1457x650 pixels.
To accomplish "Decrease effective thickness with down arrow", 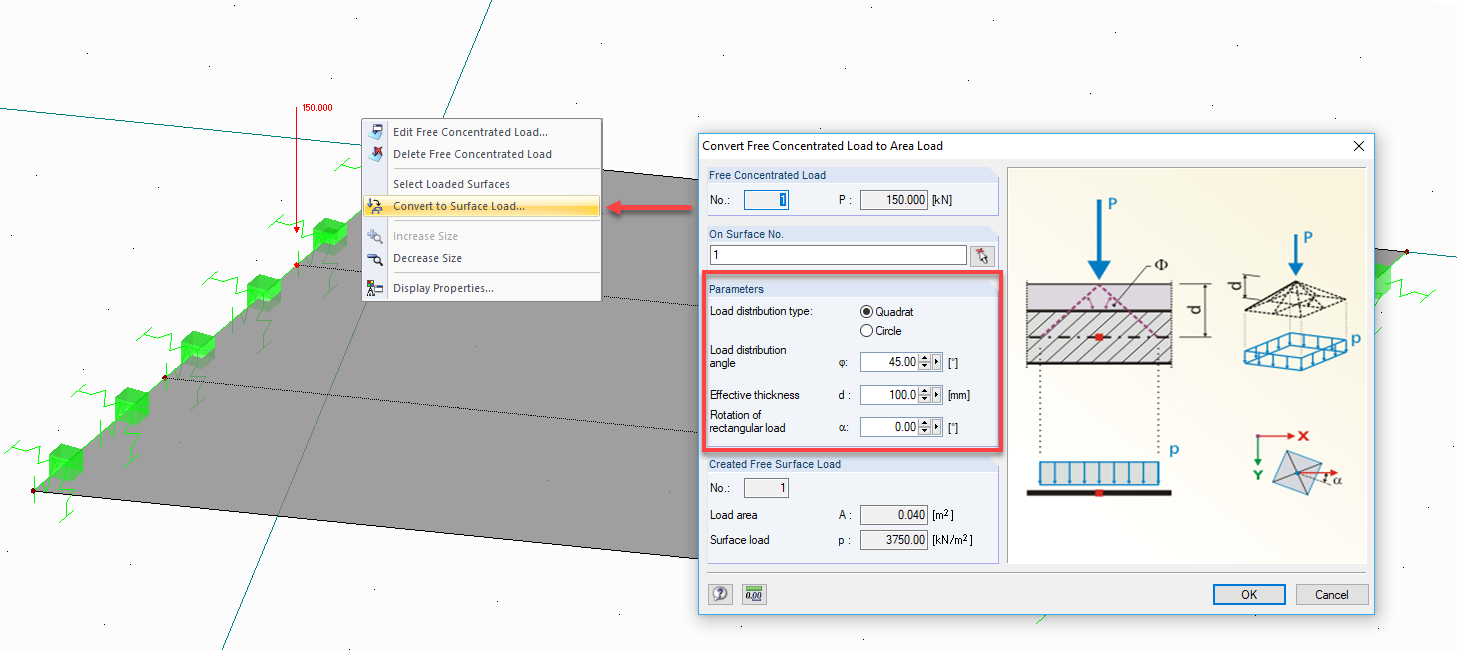I will pyautogui.click(x=924, y=399).
